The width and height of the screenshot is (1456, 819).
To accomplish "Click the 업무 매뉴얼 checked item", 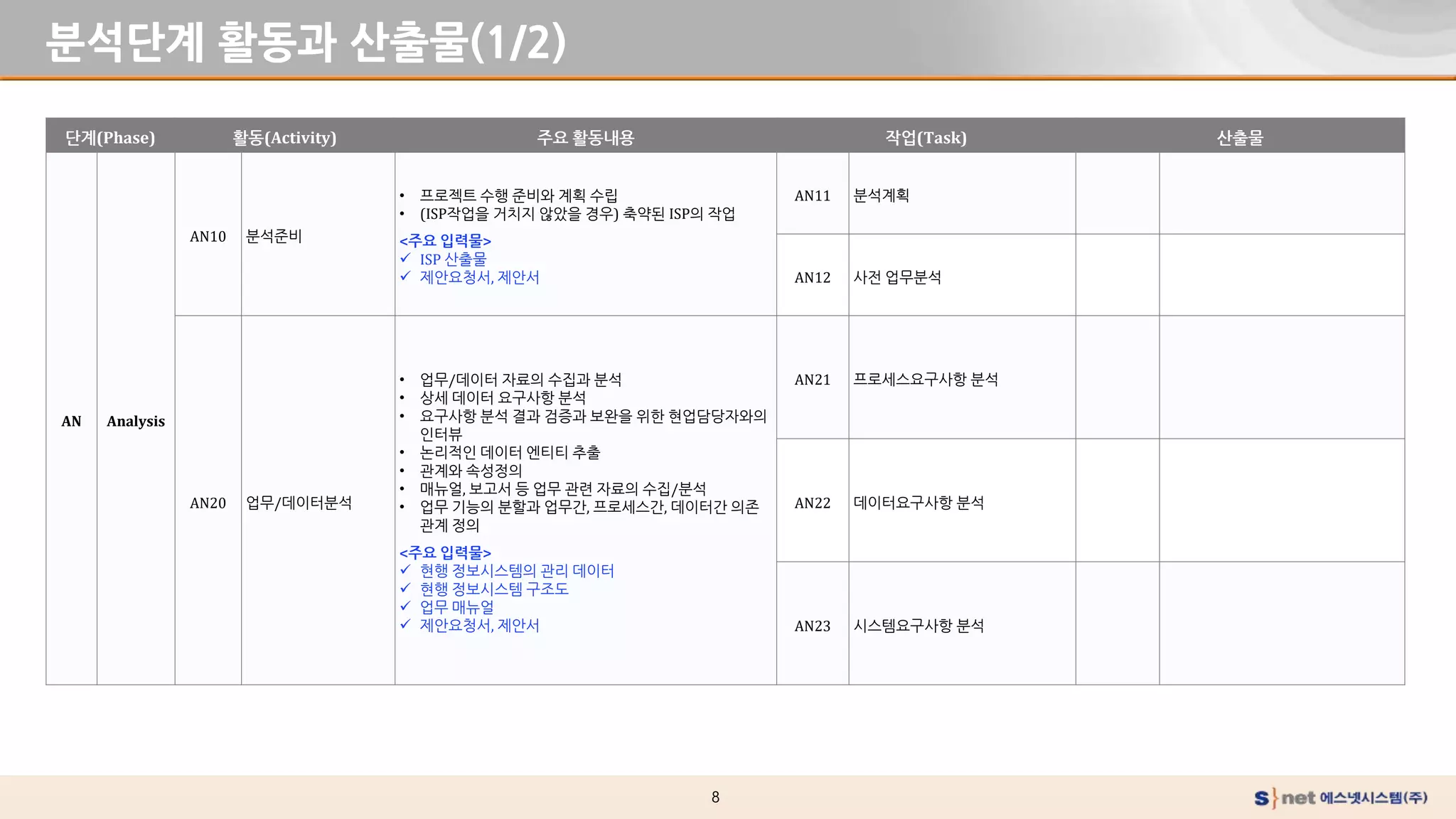I will point(456,607).
